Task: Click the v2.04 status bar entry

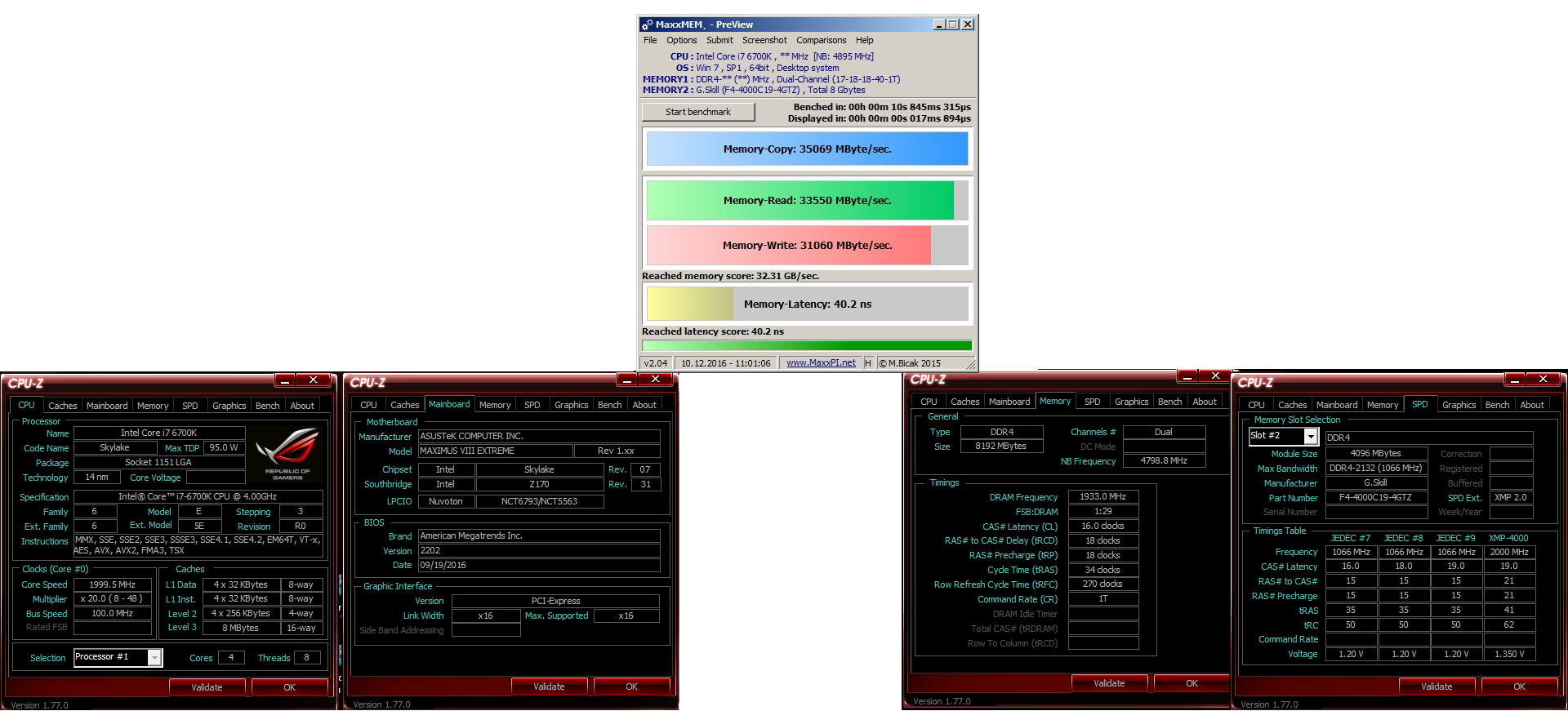Action: click(x=656, y=363)
